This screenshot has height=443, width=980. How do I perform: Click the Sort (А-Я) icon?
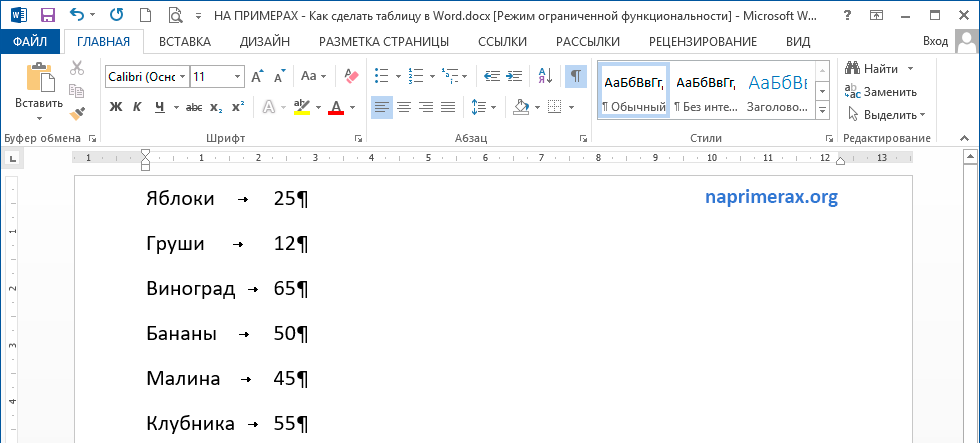[x=545, y=76]
